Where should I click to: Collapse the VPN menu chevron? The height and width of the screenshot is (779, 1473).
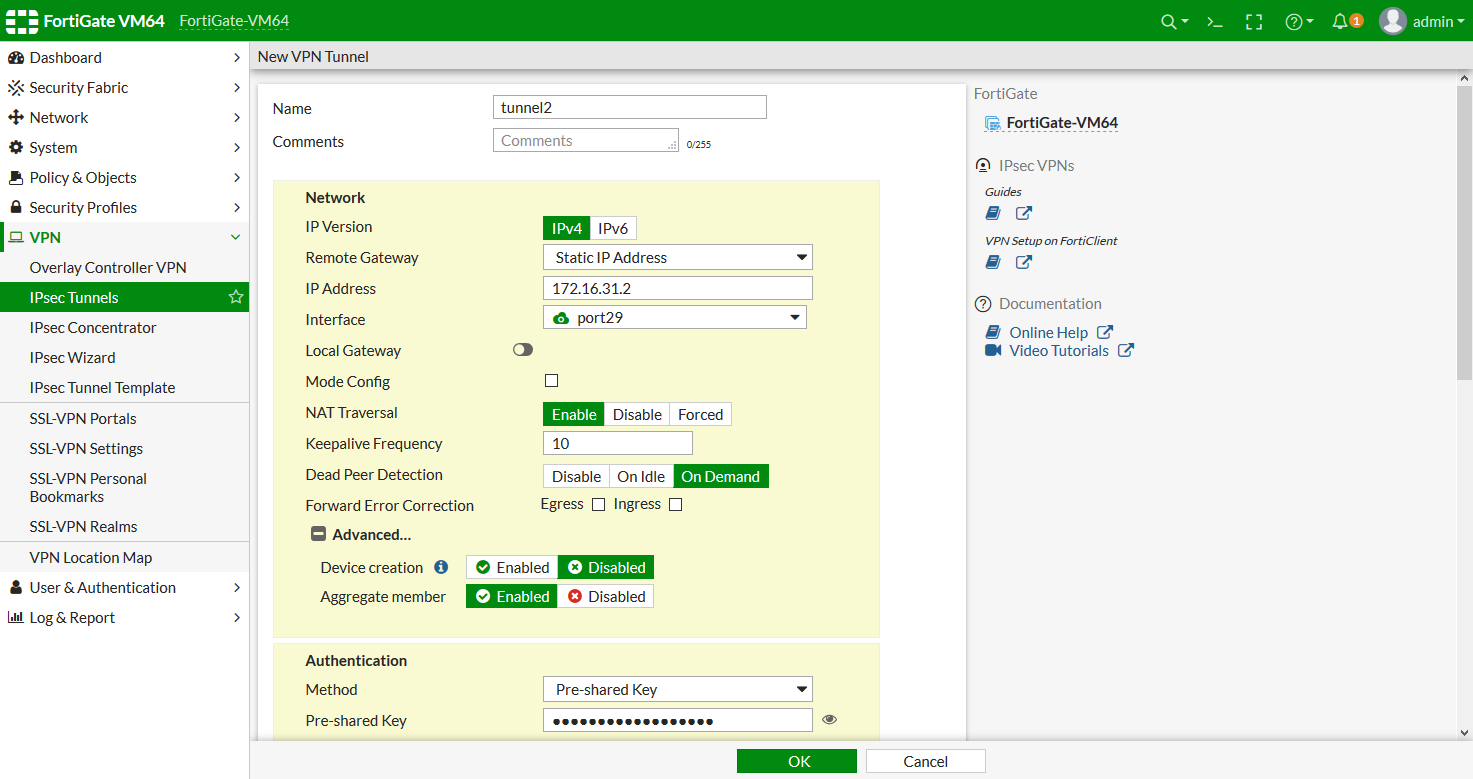click(x=236, y=238)
